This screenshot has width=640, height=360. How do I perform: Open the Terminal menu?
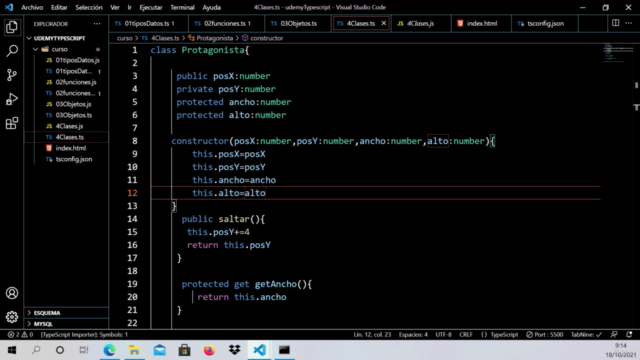coord(182,7)
